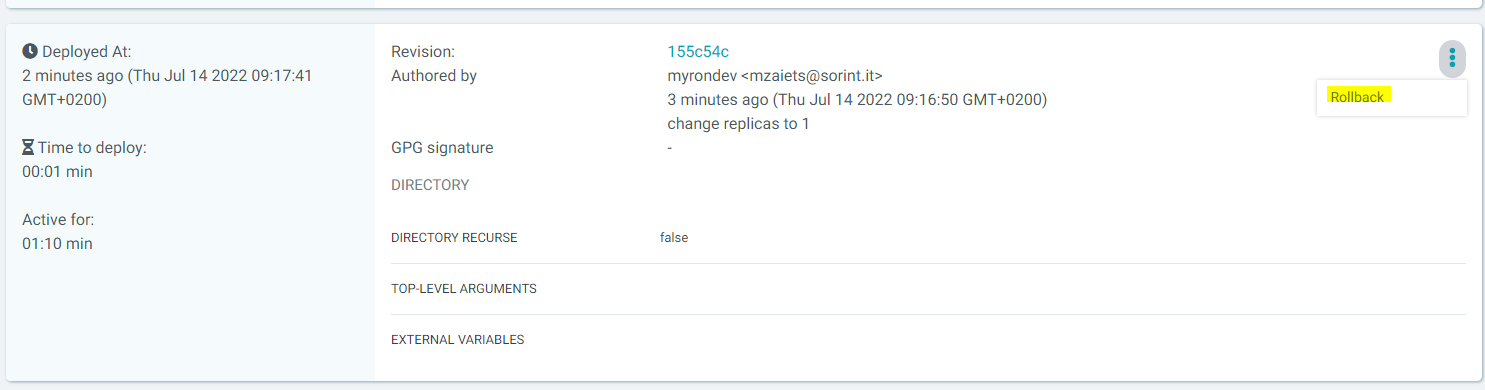
Task: Click the 00:01 min deploy time value
Action: click(x=57, y=172)
